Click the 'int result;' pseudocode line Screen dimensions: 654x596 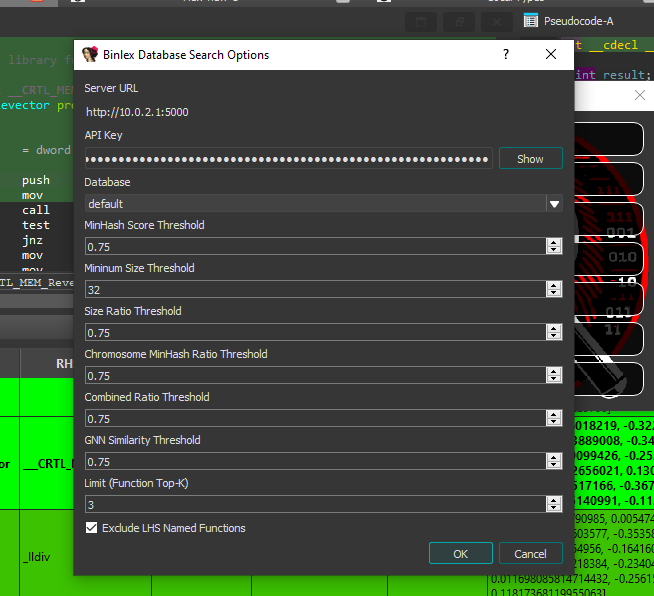click(x=613, y=75)
